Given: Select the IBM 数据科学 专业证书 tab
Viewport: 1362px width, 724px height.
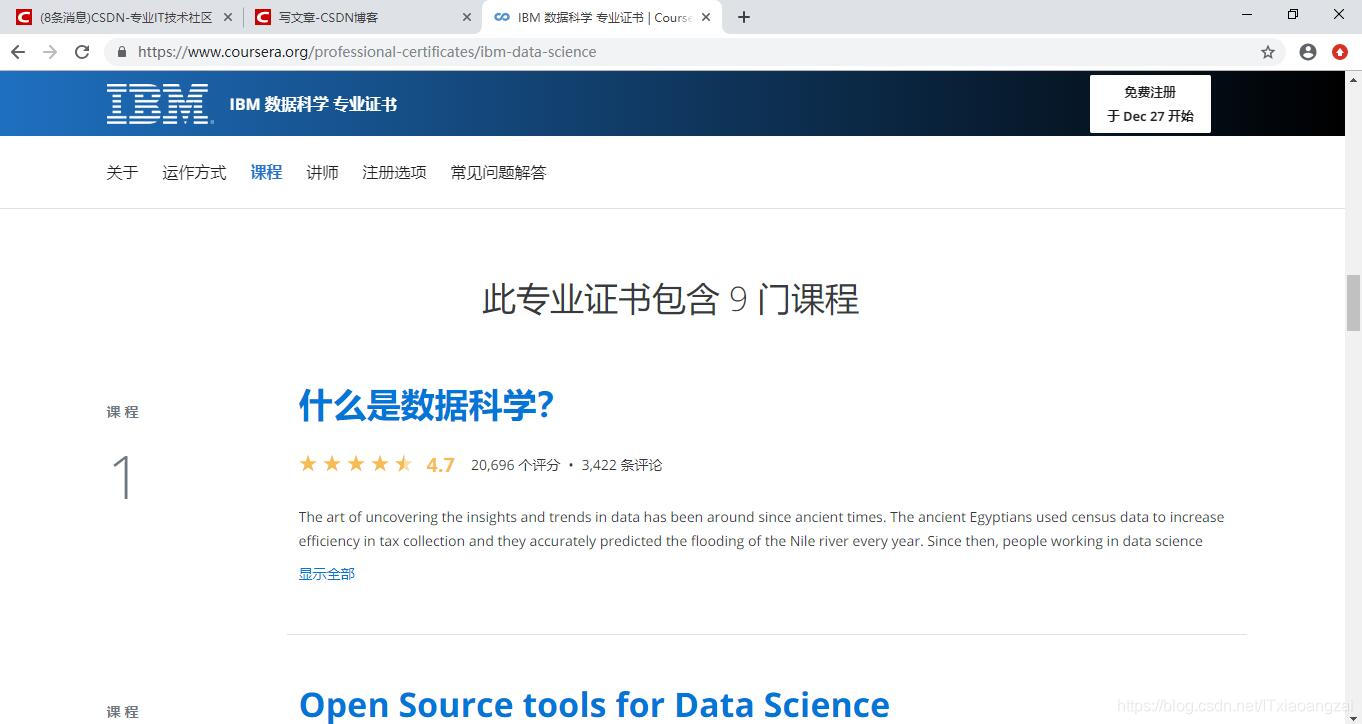Looking at the screenshot, I should (602, 17).
